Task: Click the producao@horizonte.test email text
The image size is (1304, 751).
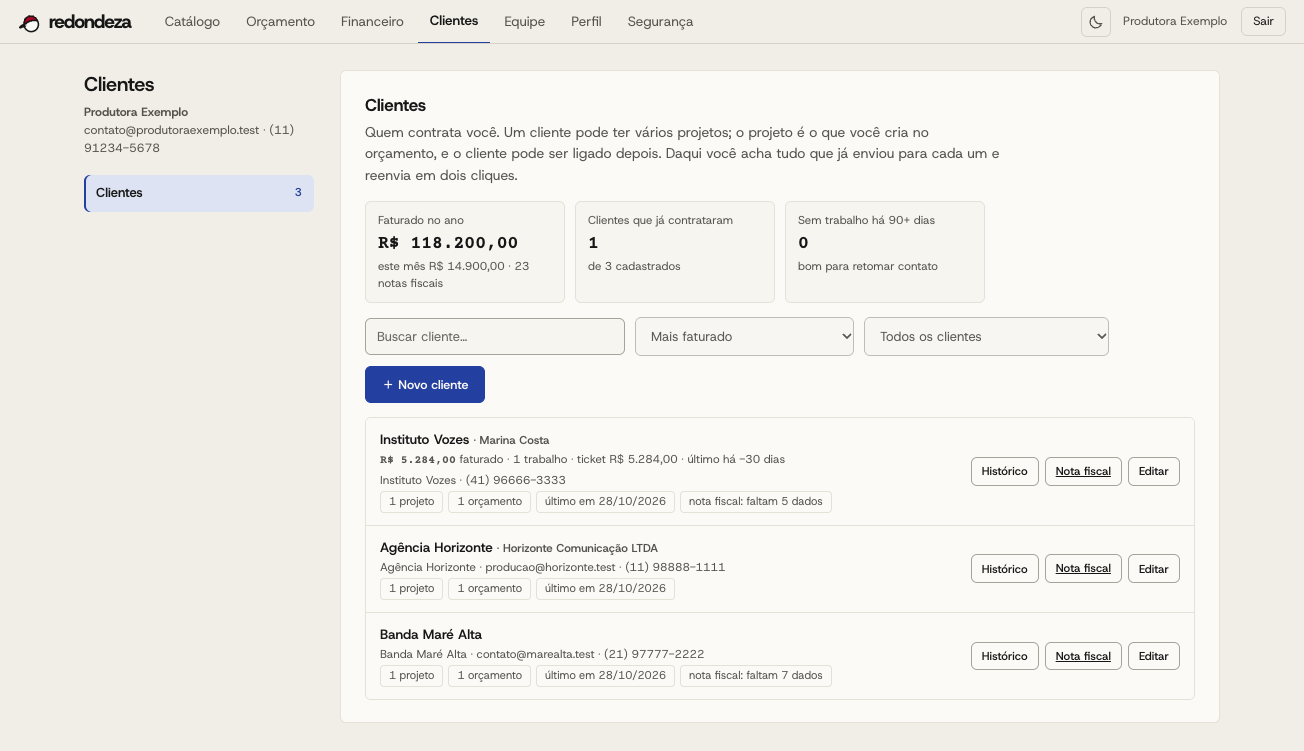Action: [x=551, y=568]
